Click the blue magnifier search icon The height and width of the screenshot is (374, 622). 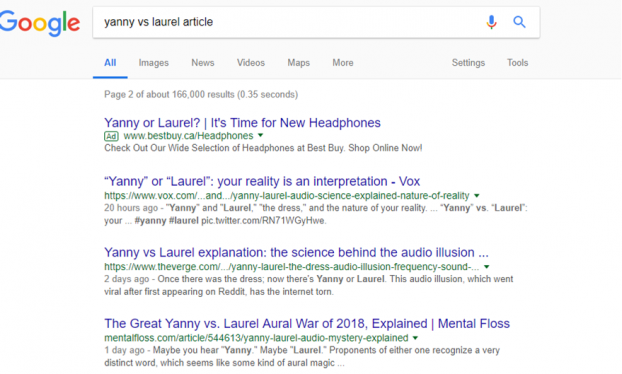[519, 22]
